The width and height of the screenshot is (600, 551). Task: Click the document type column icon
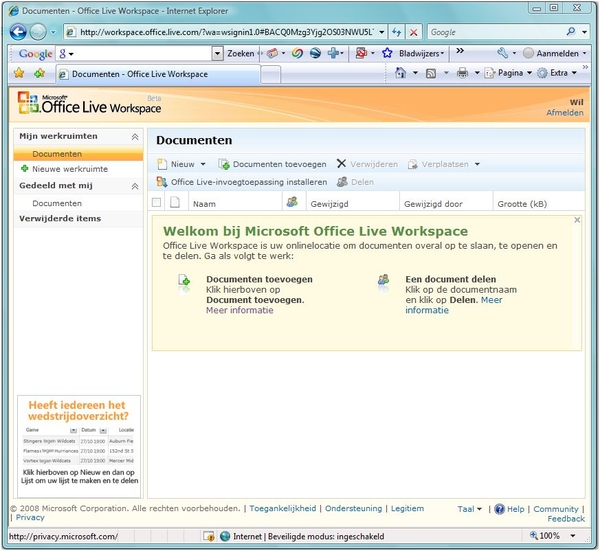pos(175,202)
